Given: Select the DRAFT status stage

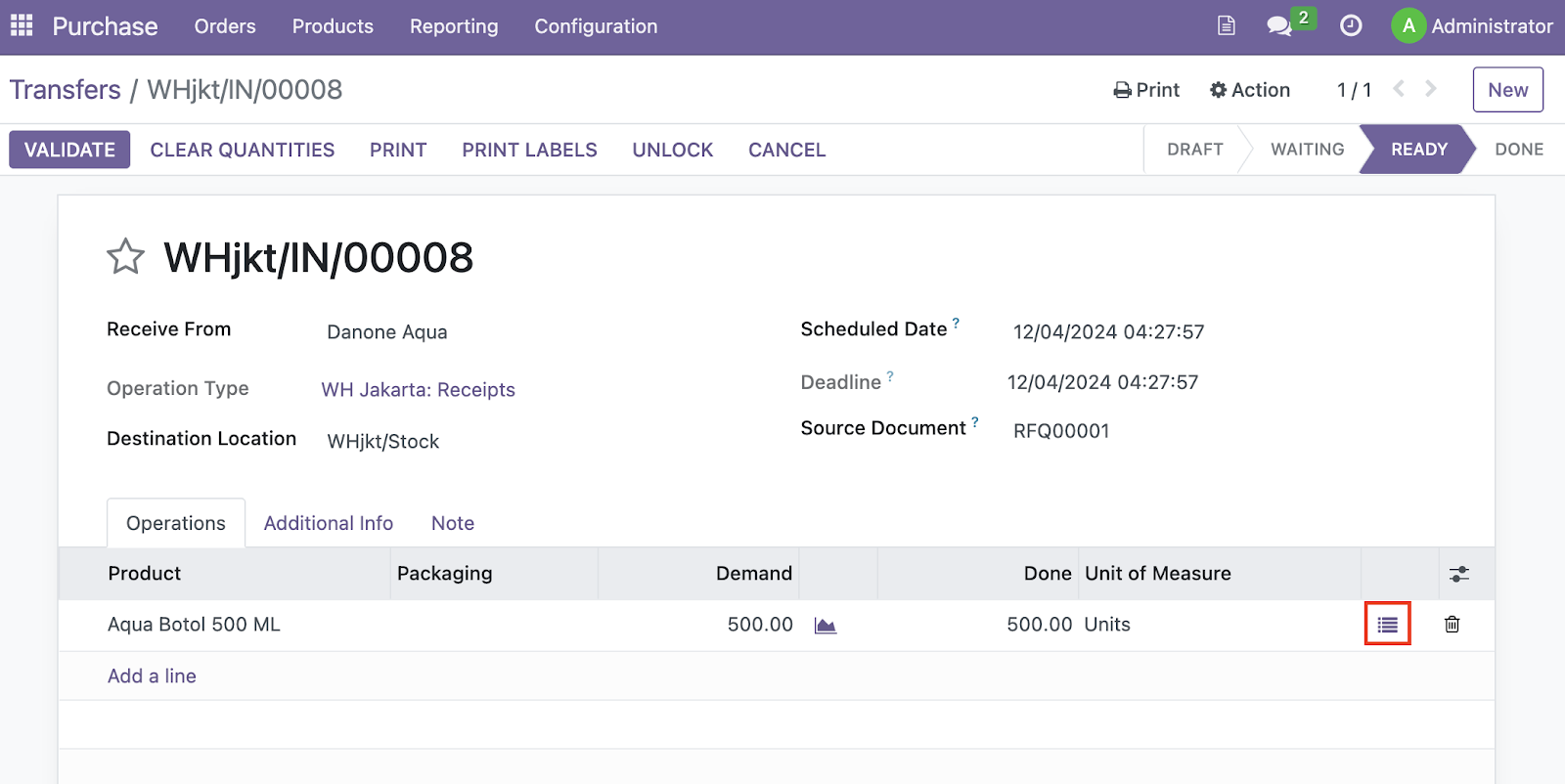Looking at the screenshot, I should (1194, 150).
